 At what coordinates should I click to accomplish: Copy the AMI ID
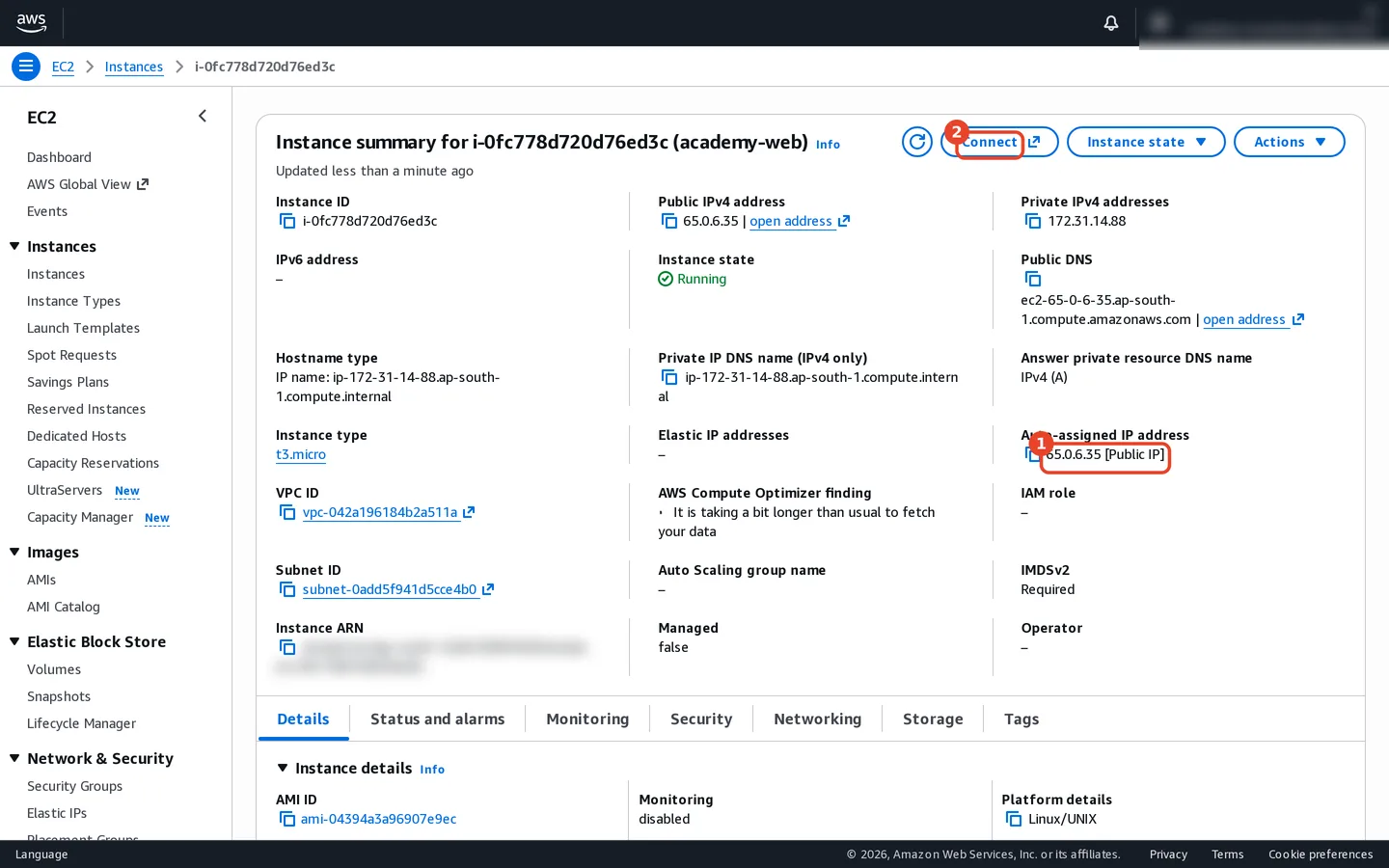point(287,819)
